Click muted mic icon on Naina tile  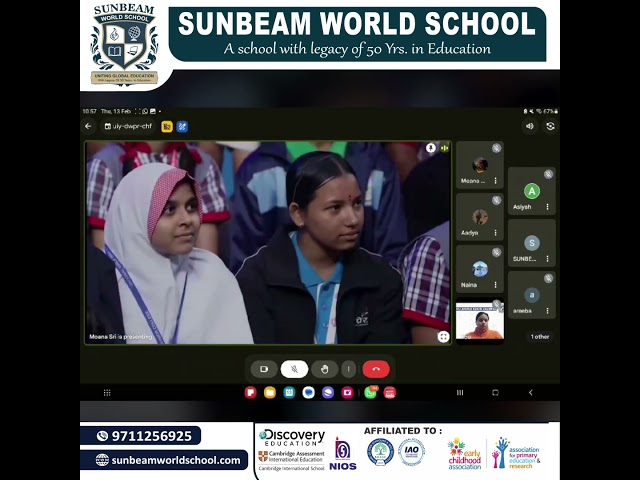coord(496,252)
